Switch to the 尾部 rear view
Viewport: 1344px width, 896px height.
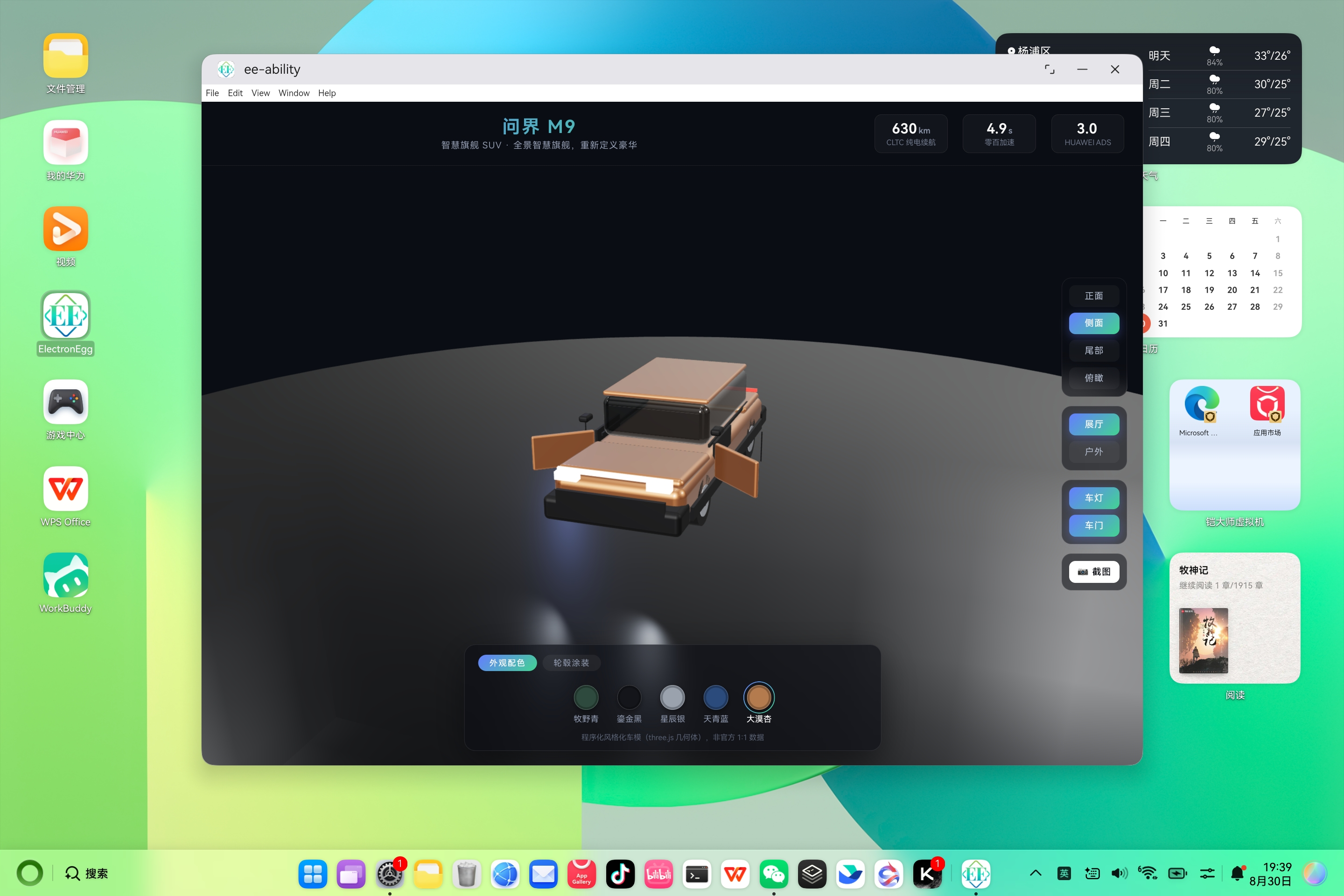(1094, 350)
